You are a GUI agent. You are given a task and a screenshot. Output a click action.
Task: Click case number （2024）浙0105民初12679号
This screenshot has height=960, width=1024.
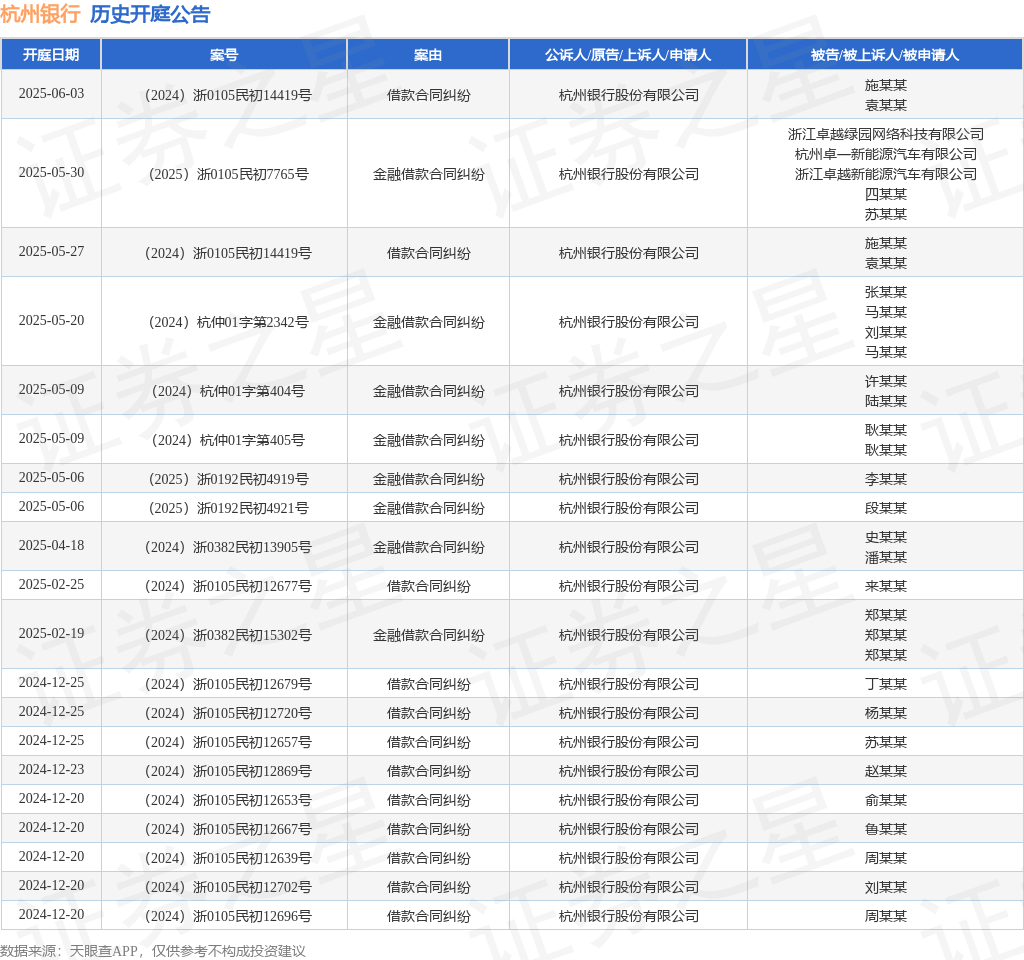[225, 684]
